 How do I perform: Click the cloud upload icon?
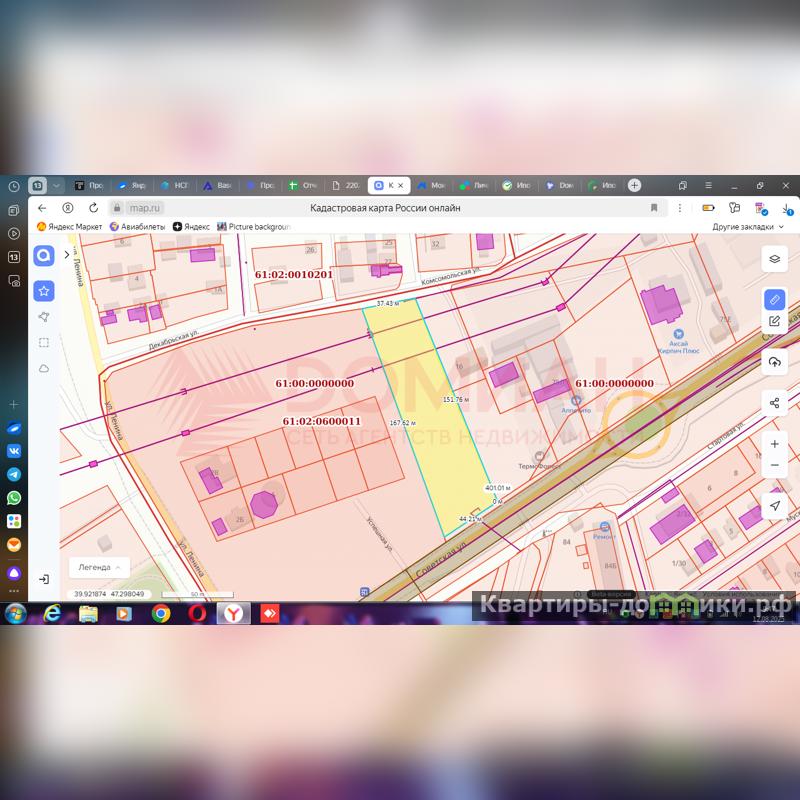coord(774,362)
